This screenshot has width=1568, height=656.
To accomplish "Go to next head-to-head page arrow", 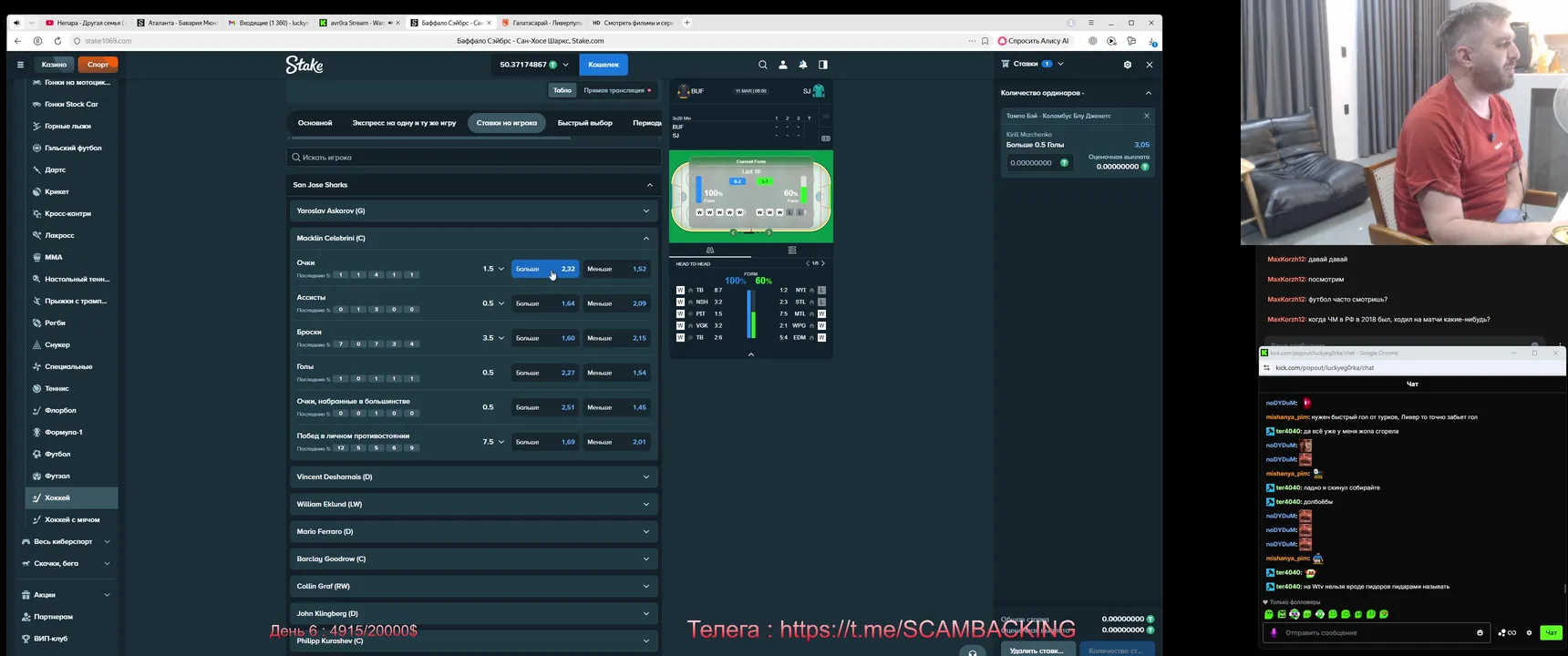I will click(x=823, y=263).
